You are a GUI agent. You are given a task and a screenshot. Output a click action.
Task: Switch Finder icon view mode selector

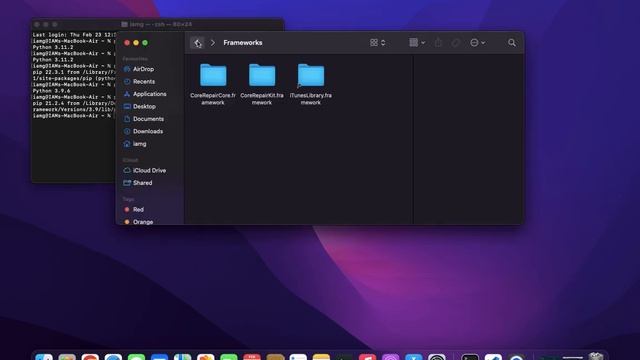(378, 43)
